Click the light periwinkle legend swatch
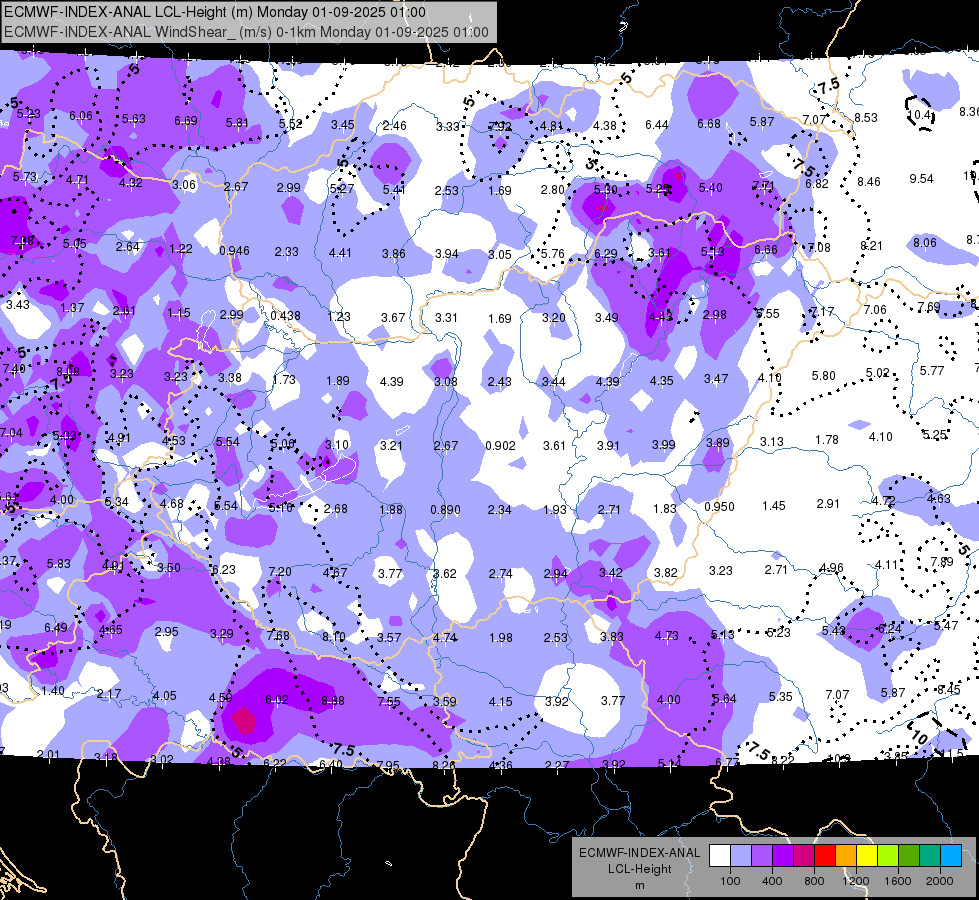 point(741,855)
